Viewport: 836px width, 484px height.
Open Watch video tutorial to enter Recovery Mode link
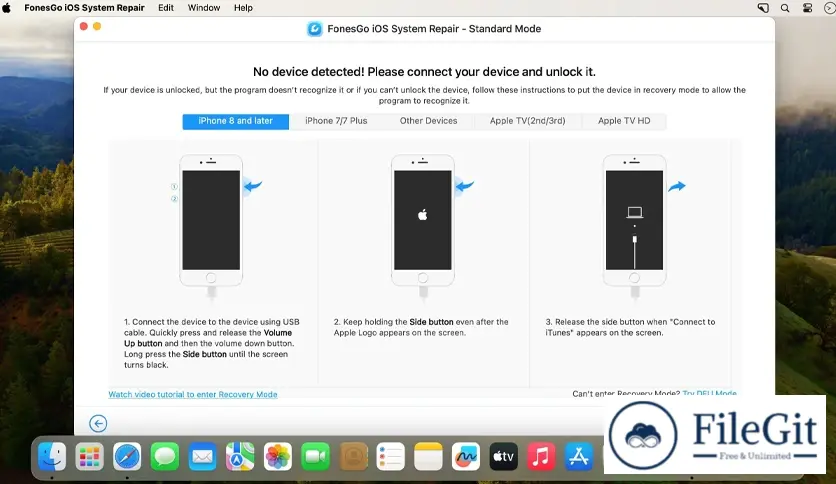[x=193, y=394]
